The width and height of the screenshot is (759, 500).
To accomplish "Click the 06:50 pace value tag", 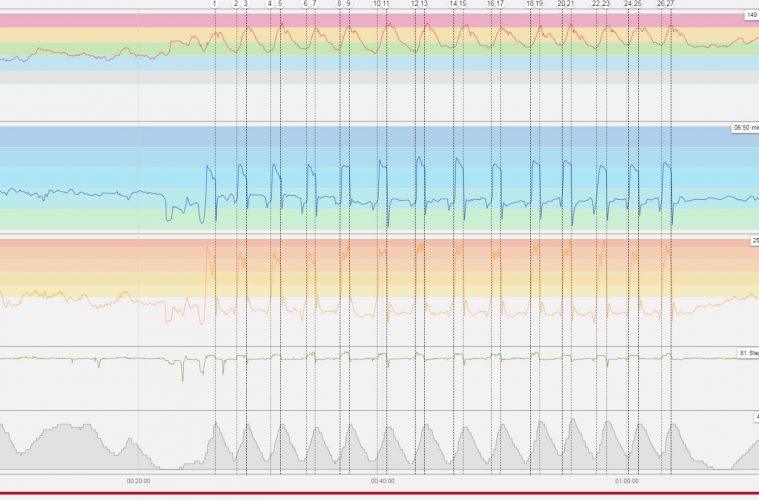I will point(745,129).
